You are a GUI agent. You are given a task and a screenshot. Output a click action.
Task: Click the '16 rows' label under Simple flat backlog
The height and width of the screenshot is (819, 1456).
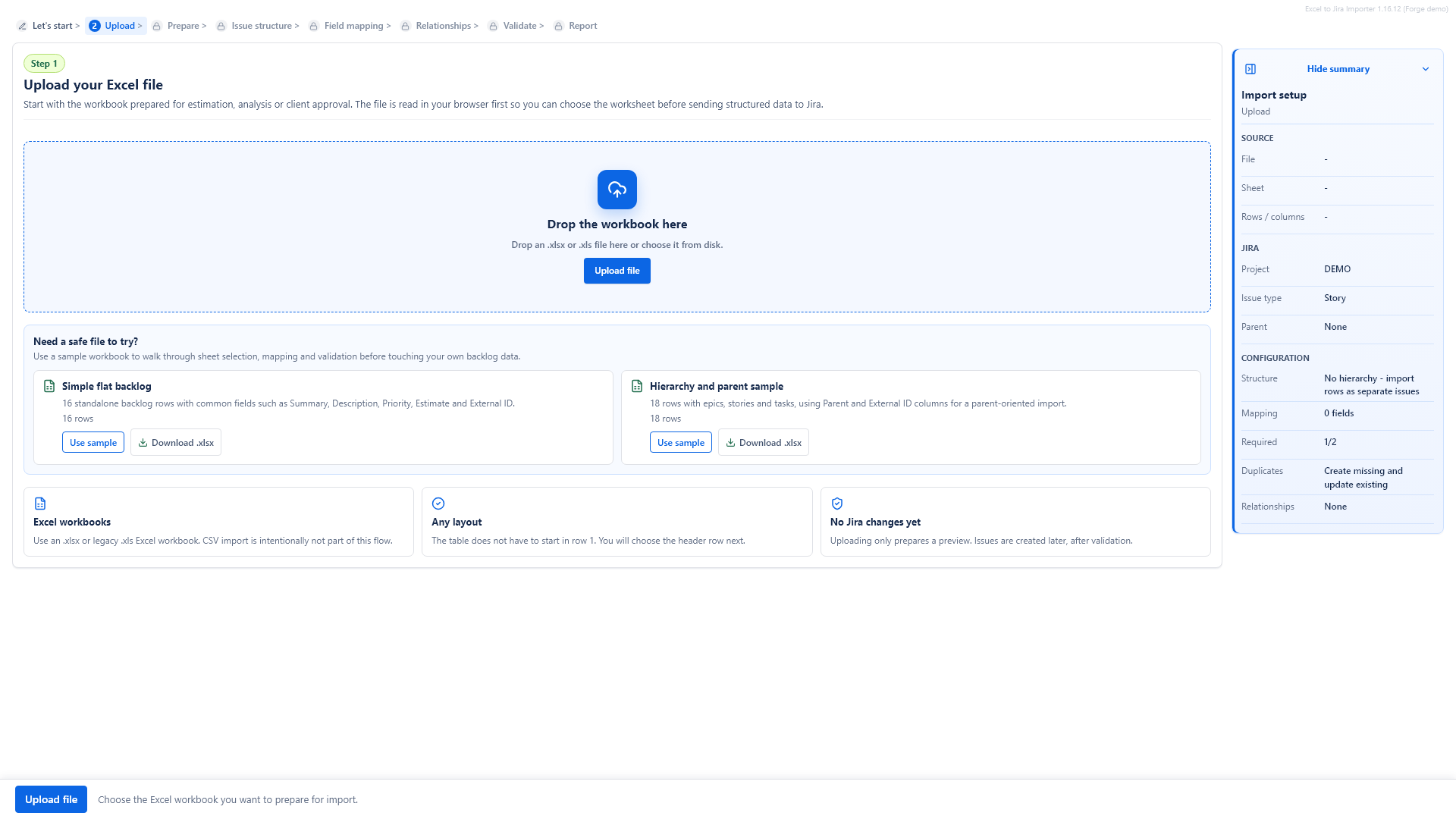pyautogui.click(x=78, y=419)
